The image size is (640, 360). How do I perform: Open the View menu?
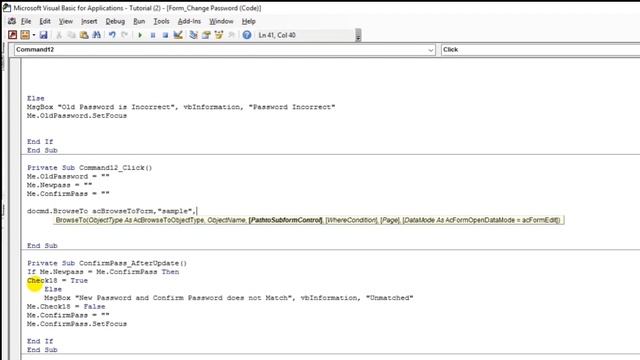click(66, 21)
